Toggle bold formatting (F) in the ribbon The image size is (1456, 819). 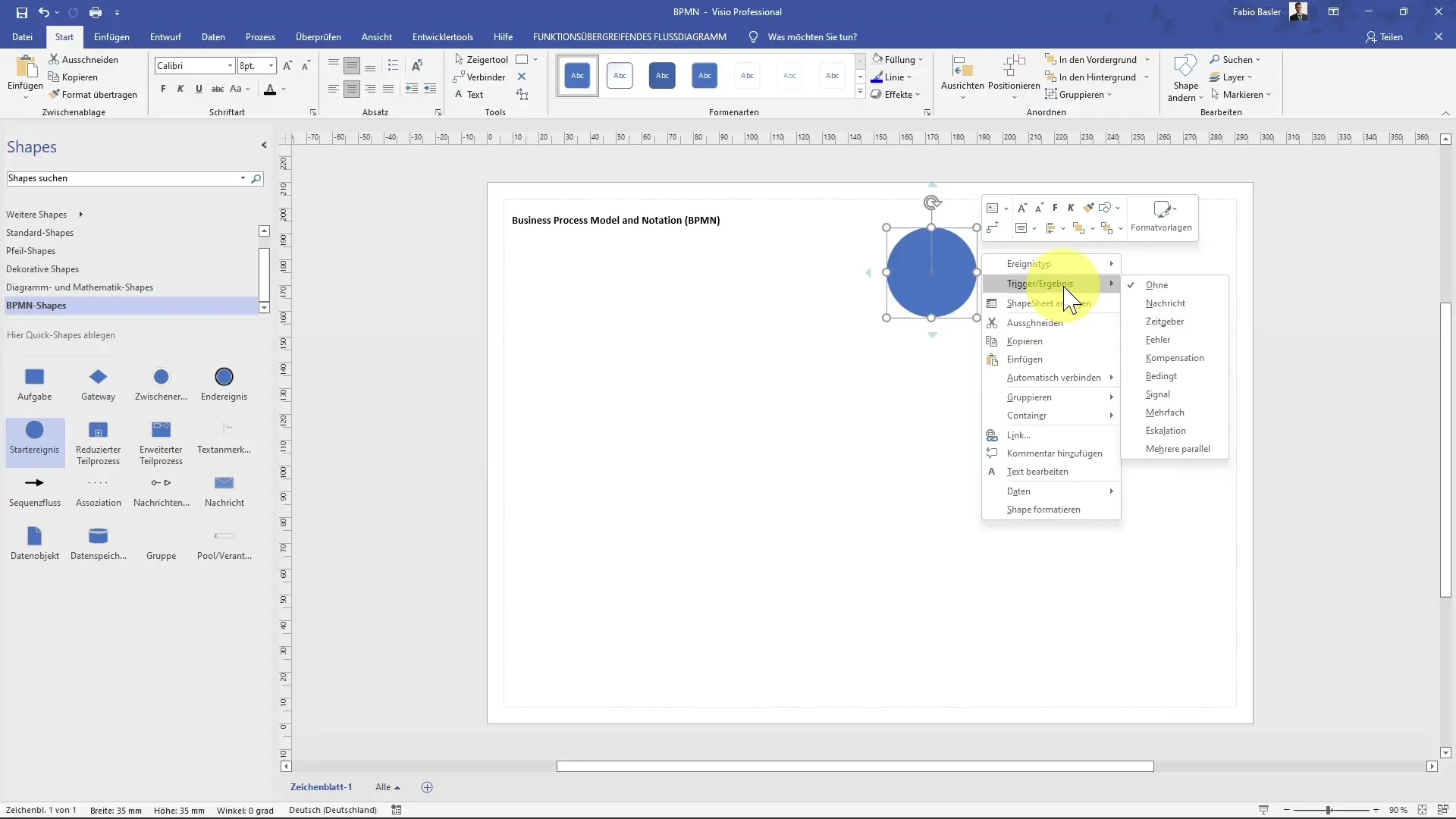point(163,89)
